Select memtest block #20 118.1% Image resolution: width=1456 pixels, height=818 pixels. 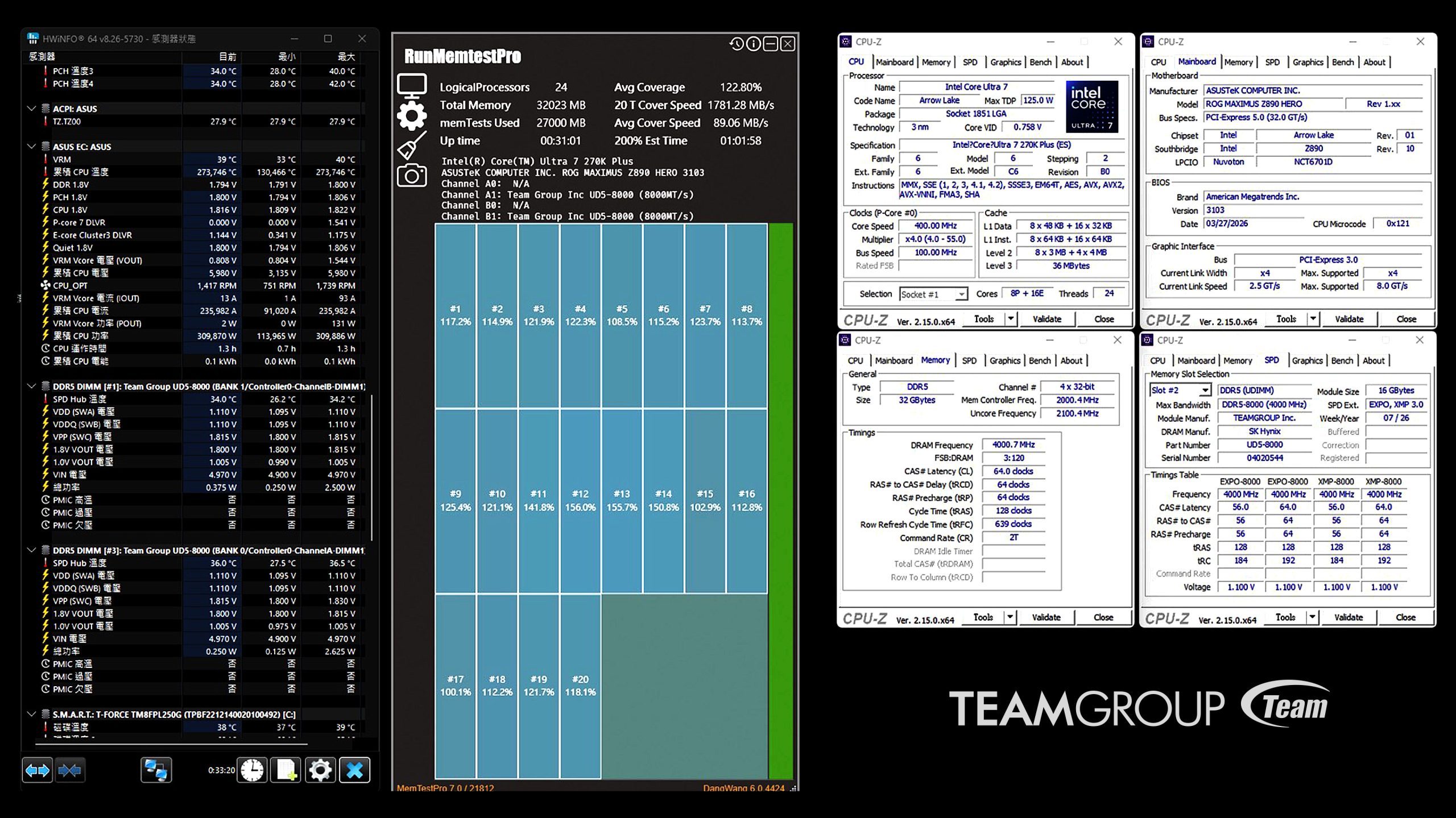(580, 686)
